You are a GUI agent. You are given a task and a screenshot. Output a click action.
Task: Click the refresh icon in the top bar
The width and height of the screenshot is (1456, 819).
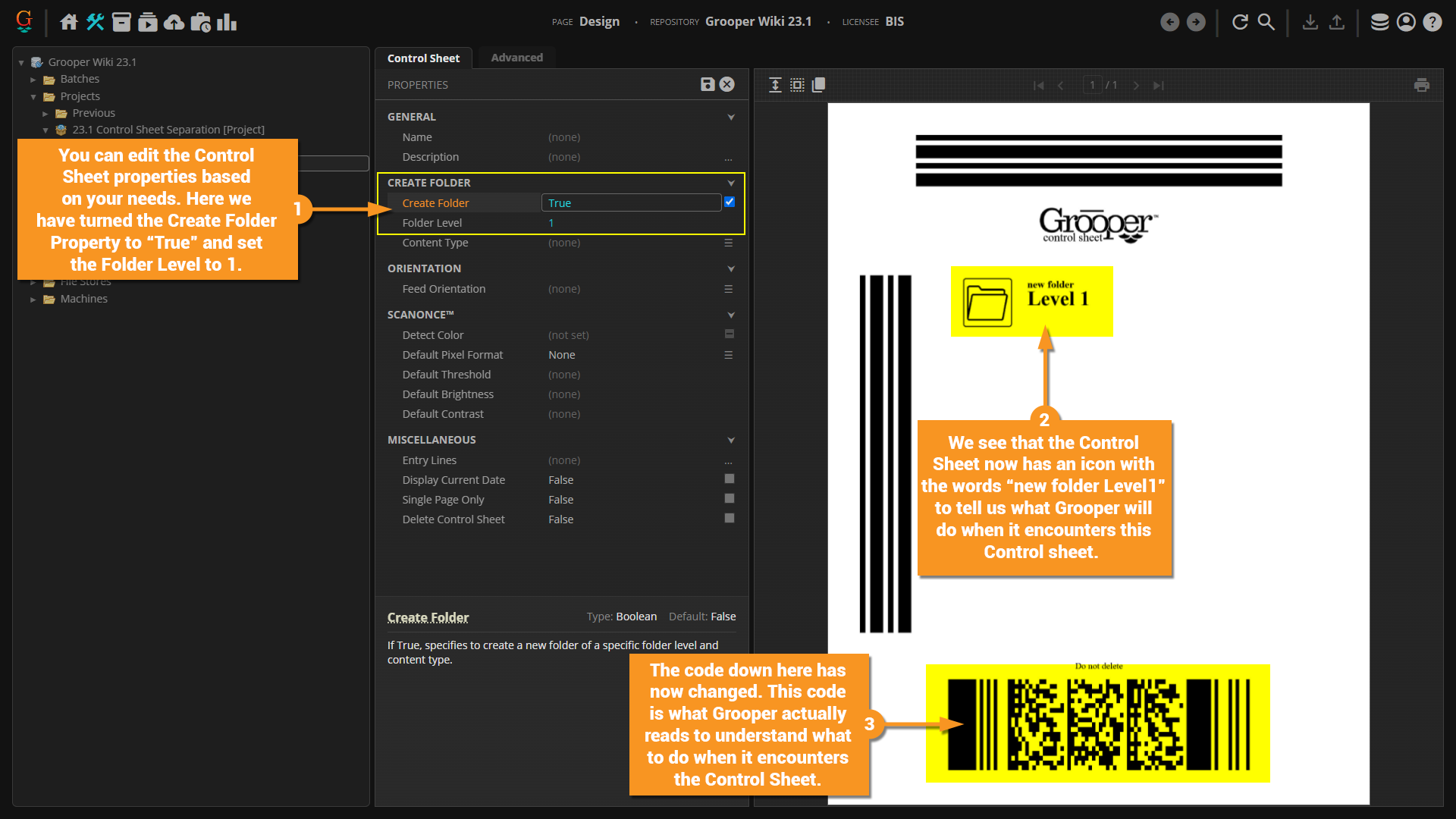[1240, 22]
